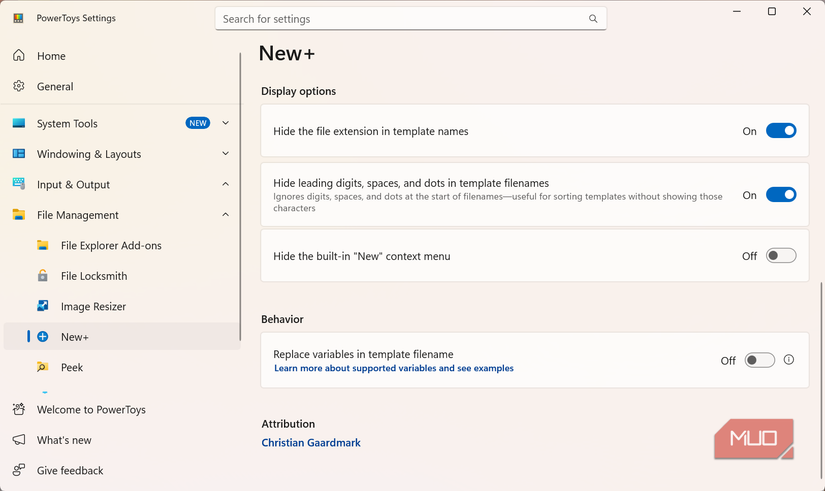Image resolution: width=825 pixels, height=491 pixels.
Task: Expand the Windowing & Layouts chevron
Action: [225, 154]
